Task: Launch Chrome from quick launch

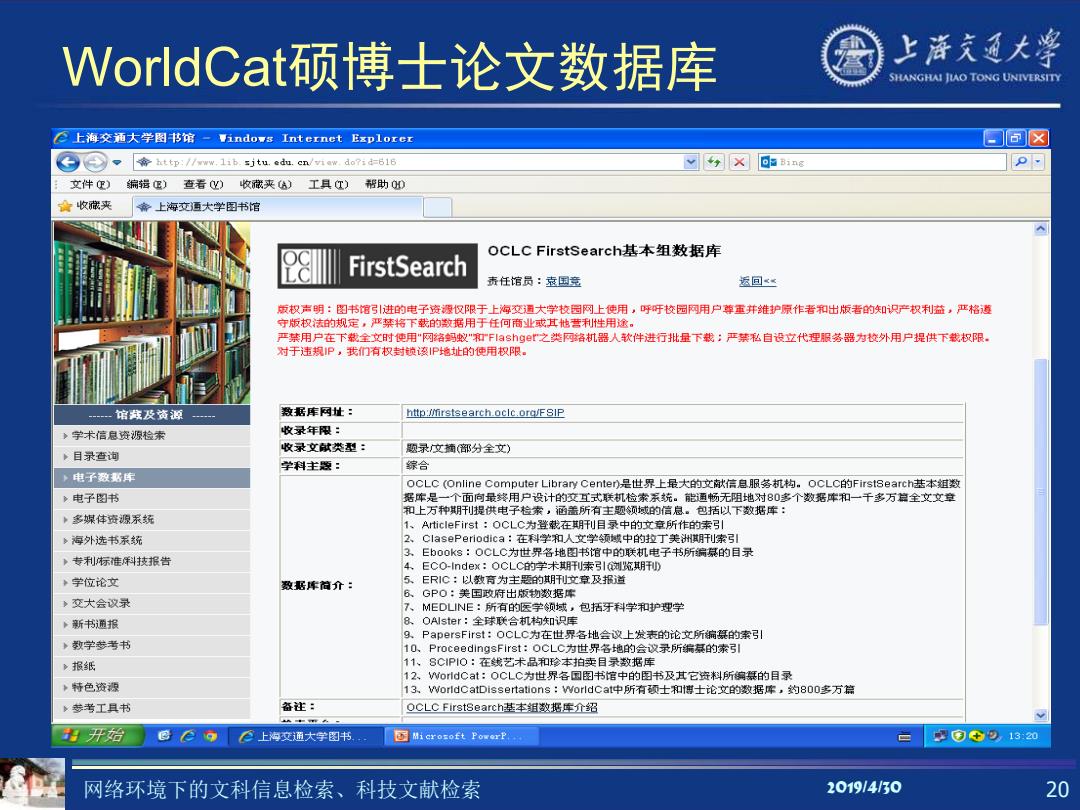Action: coord(211,736)
